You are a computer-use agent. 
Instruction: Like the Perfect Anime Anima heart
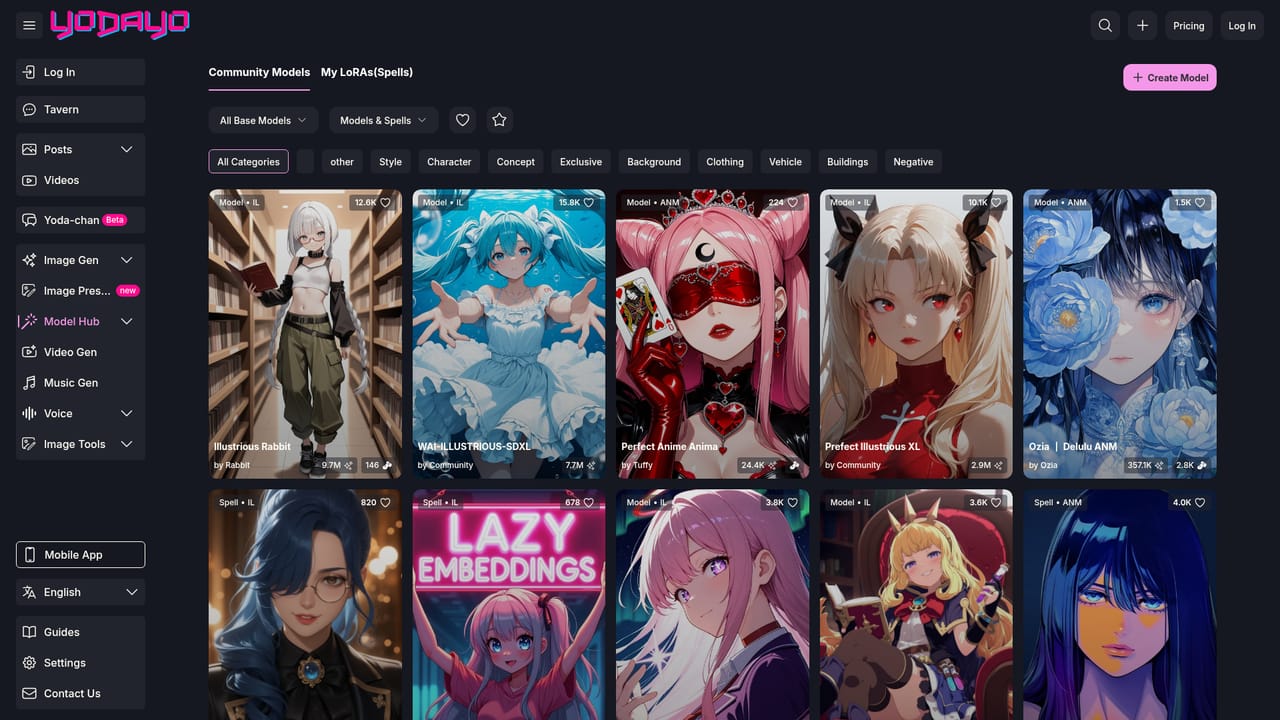pyautogui.click(x=793, y=202)
